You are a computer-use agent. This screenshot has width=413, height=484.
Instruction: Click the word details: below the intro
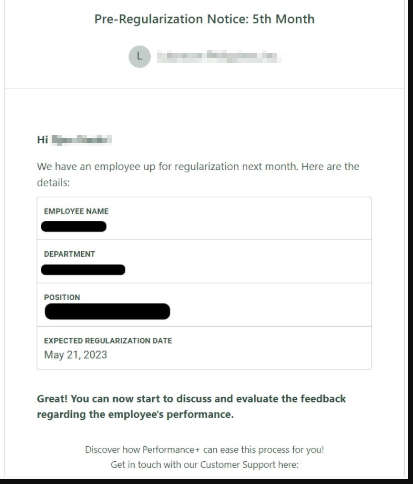coord(53,182)
